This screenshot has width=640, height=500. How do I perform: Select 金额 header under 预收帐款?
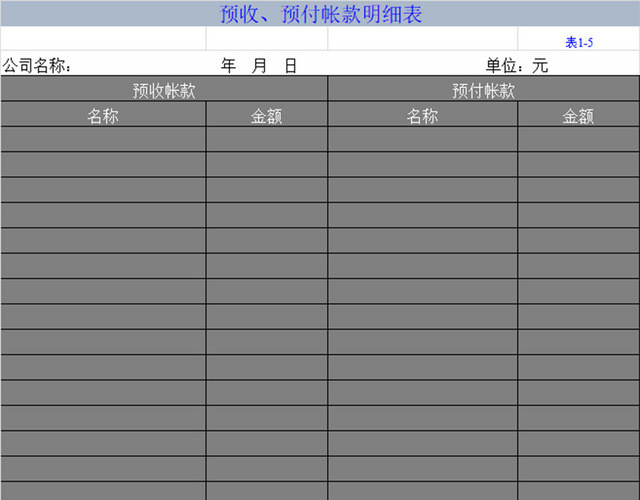(x=267, y=114)
